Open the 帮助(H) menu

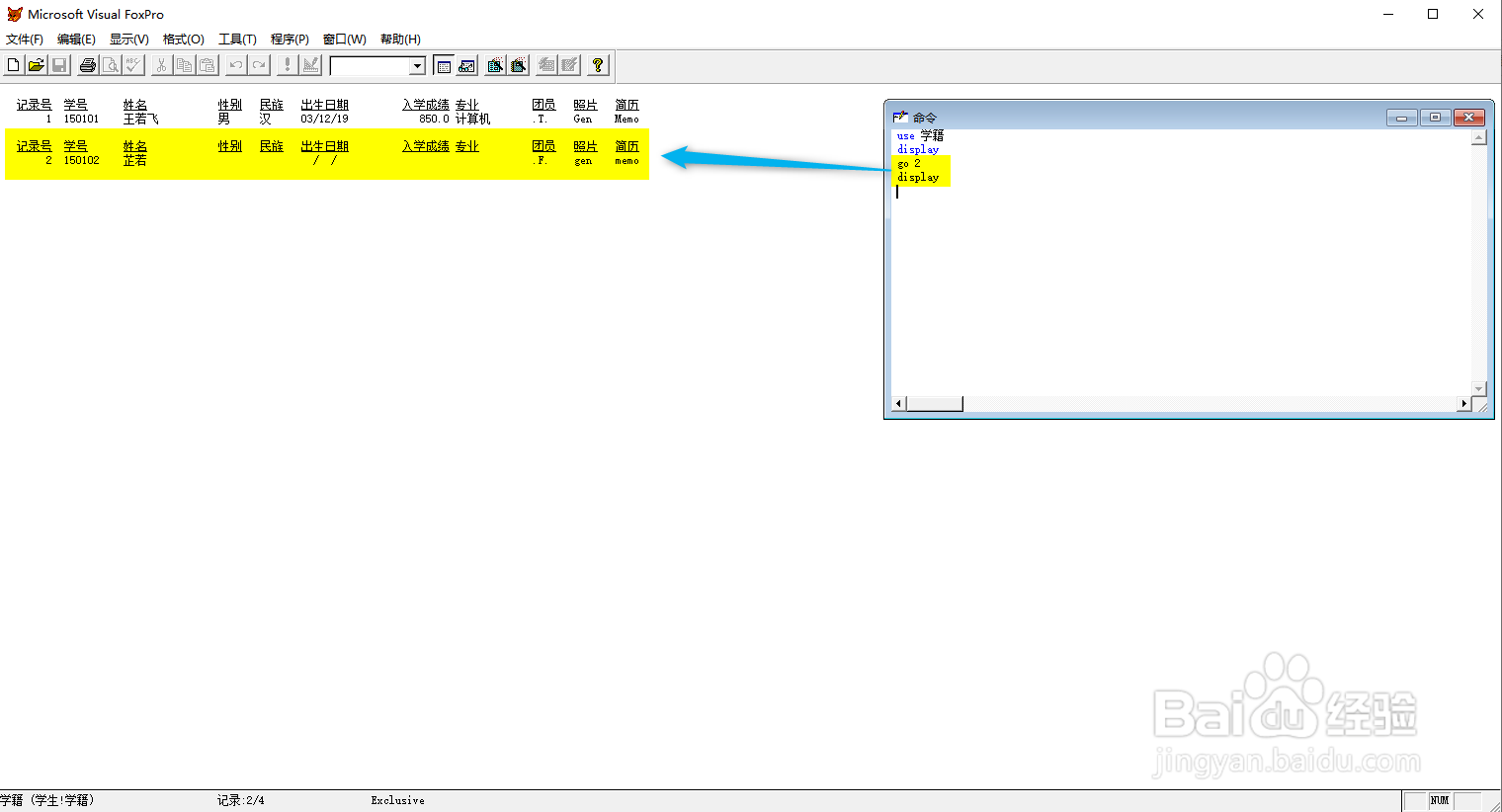coord(400,40)
